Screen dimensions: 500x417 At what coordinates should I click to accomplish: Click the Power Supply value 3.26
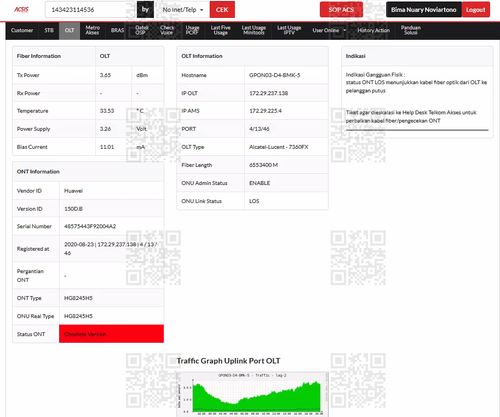point(105,129)
